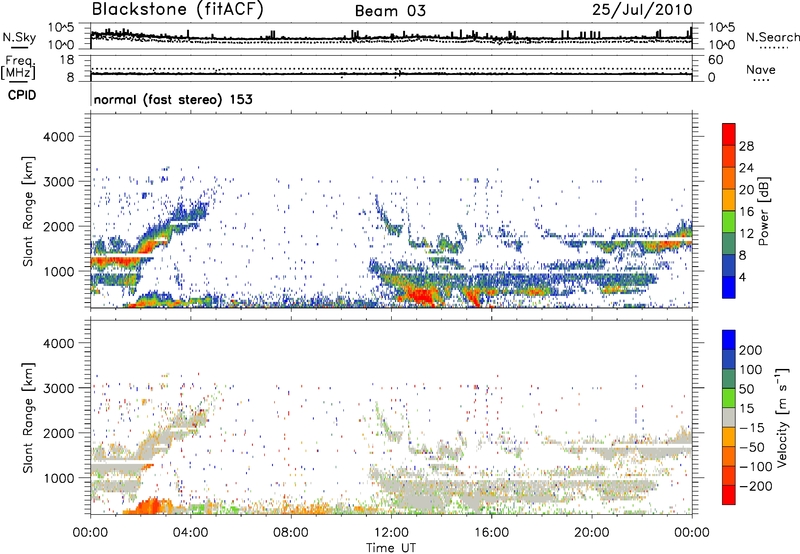Click the '18' frequency axis value
Image resolution: width=800 pixels, height=554 pixels.
click(x=67, y=60)
